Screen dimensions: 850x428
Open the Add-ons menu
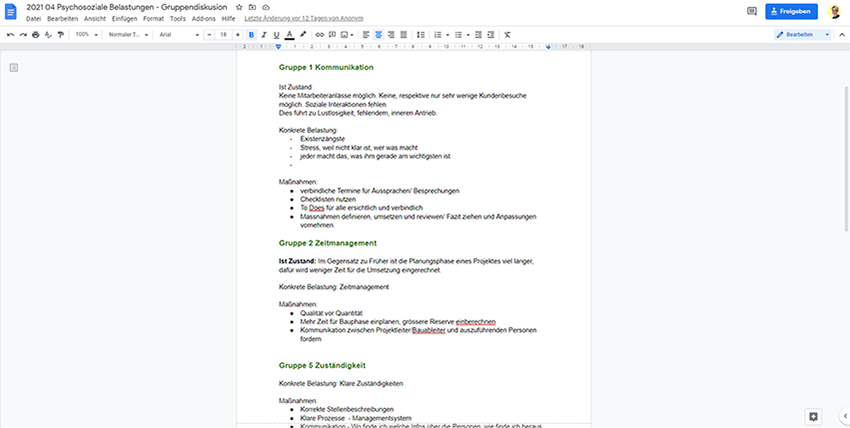pyautogui.click(x=204, y=18)
